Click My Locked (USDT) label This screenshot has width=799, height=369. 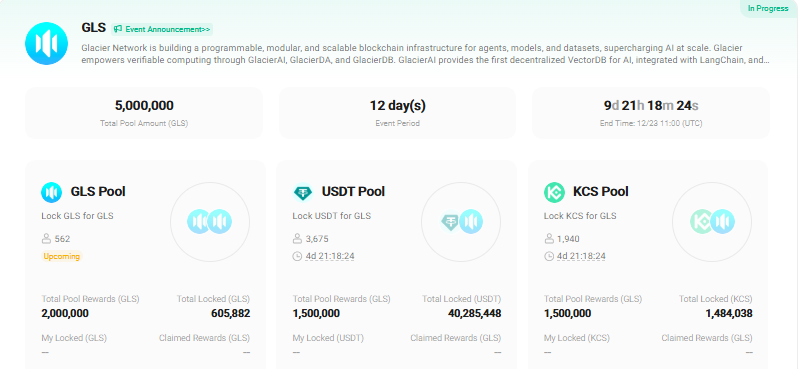328,338
